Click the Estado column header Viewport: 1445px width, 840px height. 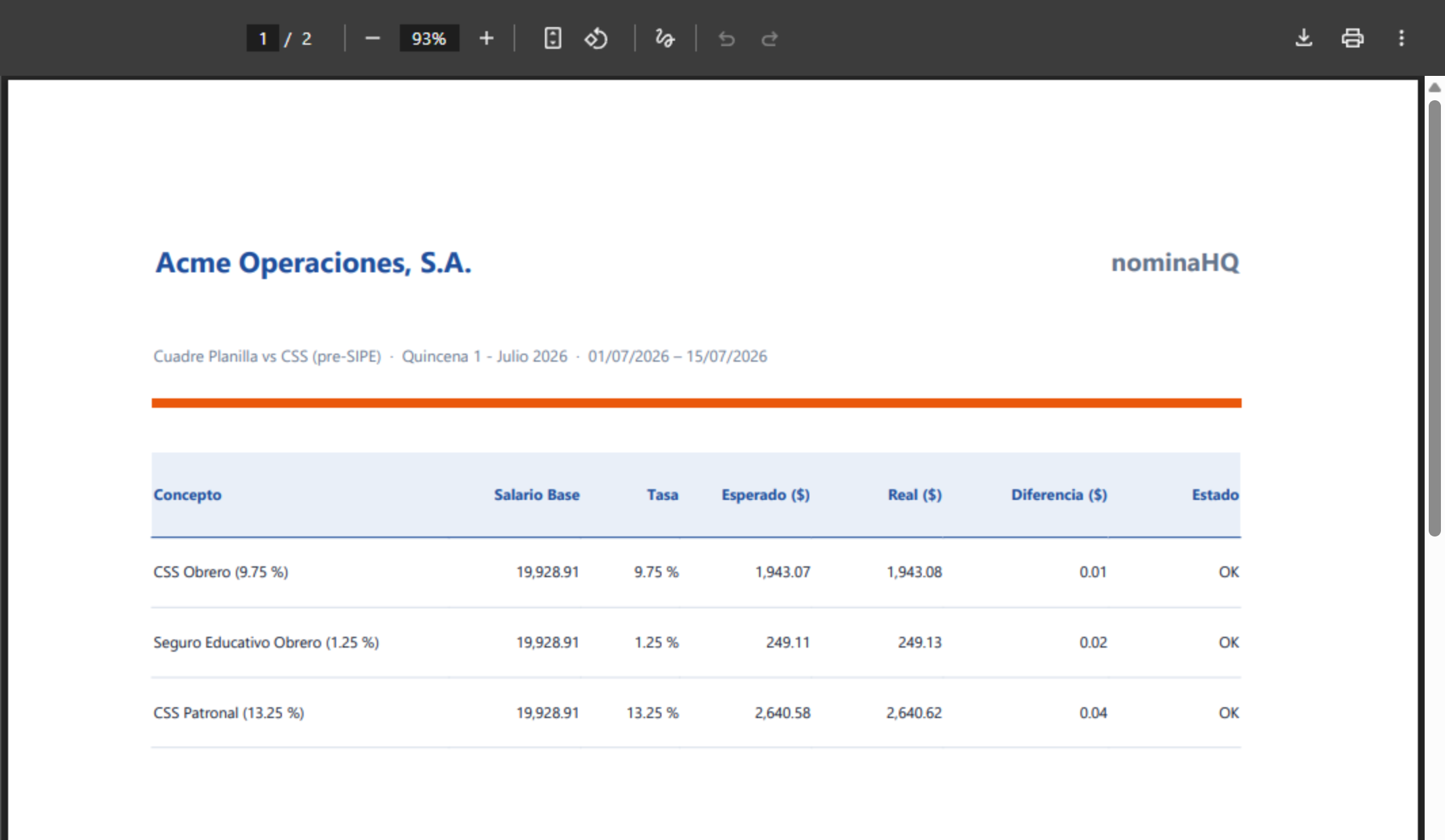point(1215,495)
